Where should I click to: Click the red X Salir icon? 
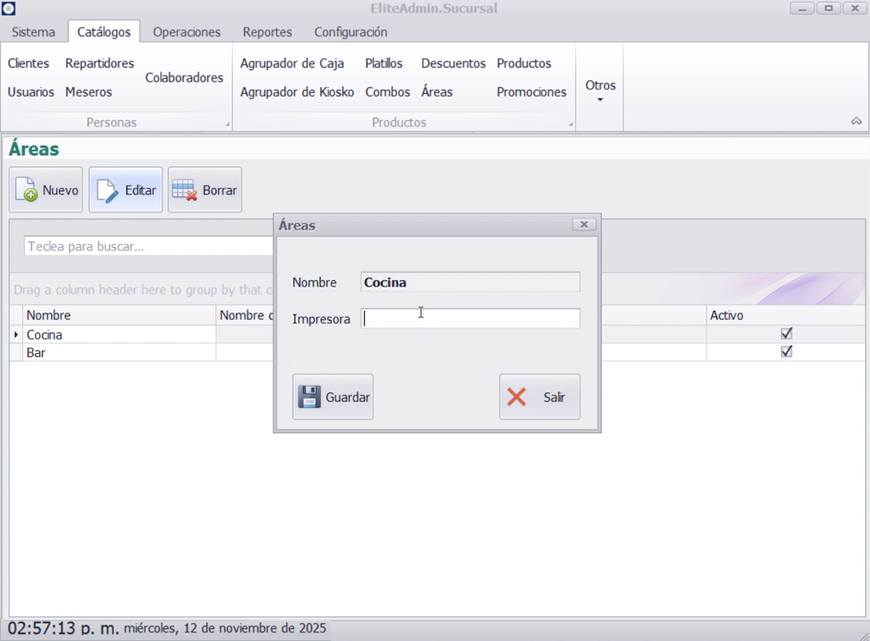click(x=517, y=397)
